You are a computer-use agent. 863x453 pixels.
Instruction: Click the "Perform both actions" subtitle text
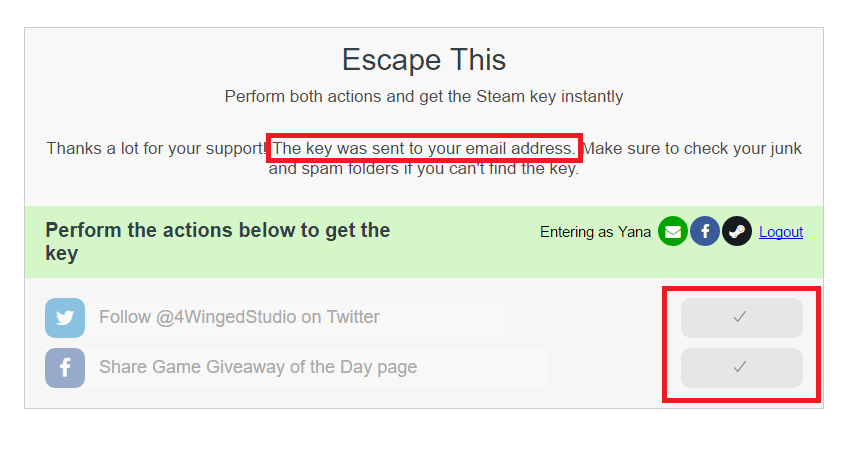pos(424,97)
